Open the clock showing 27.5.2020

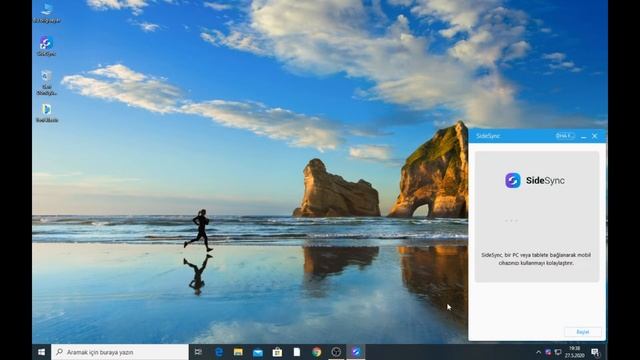(x=575, y=352)
